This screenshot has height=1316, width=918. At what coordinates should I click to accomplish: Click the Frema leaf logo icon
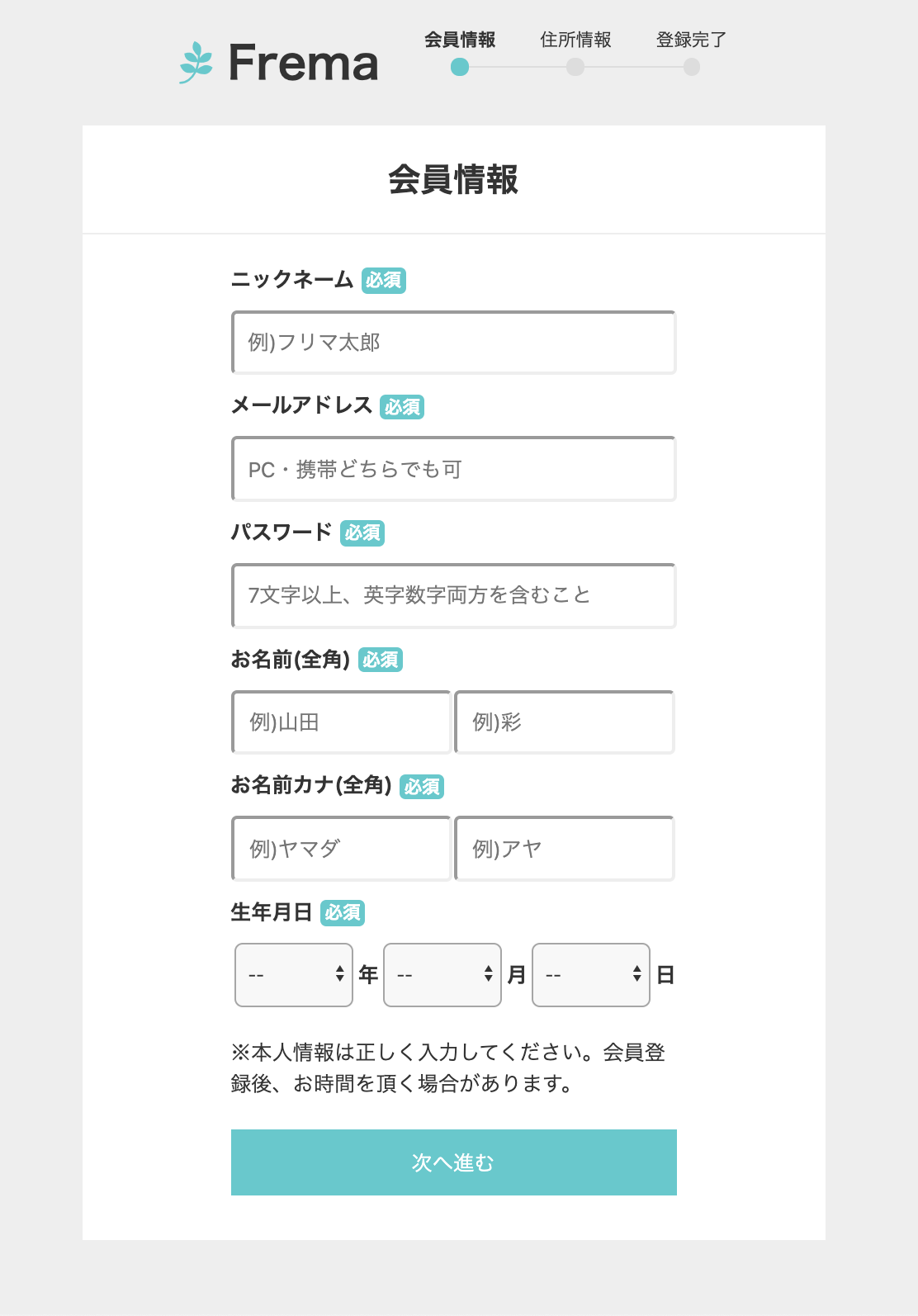pos(196,62)
